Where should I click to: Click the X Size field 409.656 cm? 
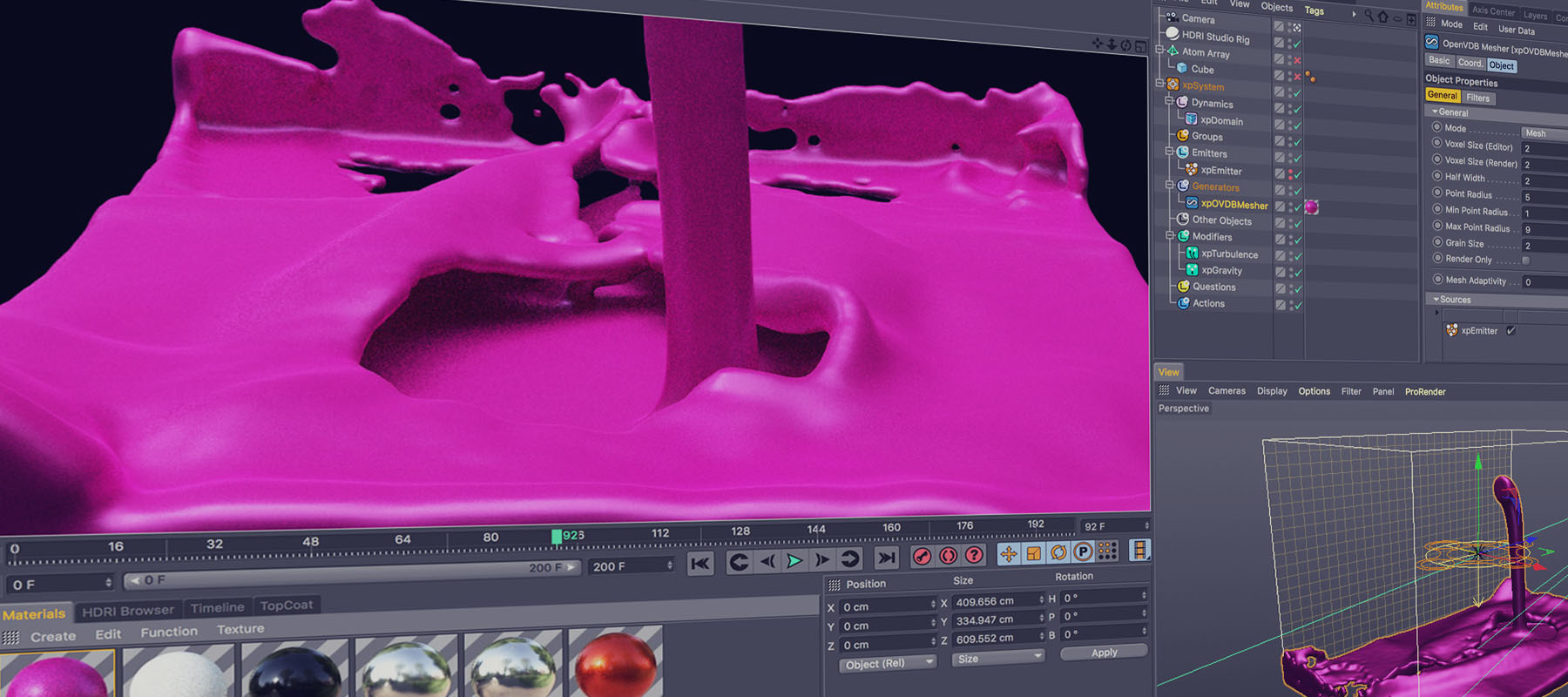[998, 601]
